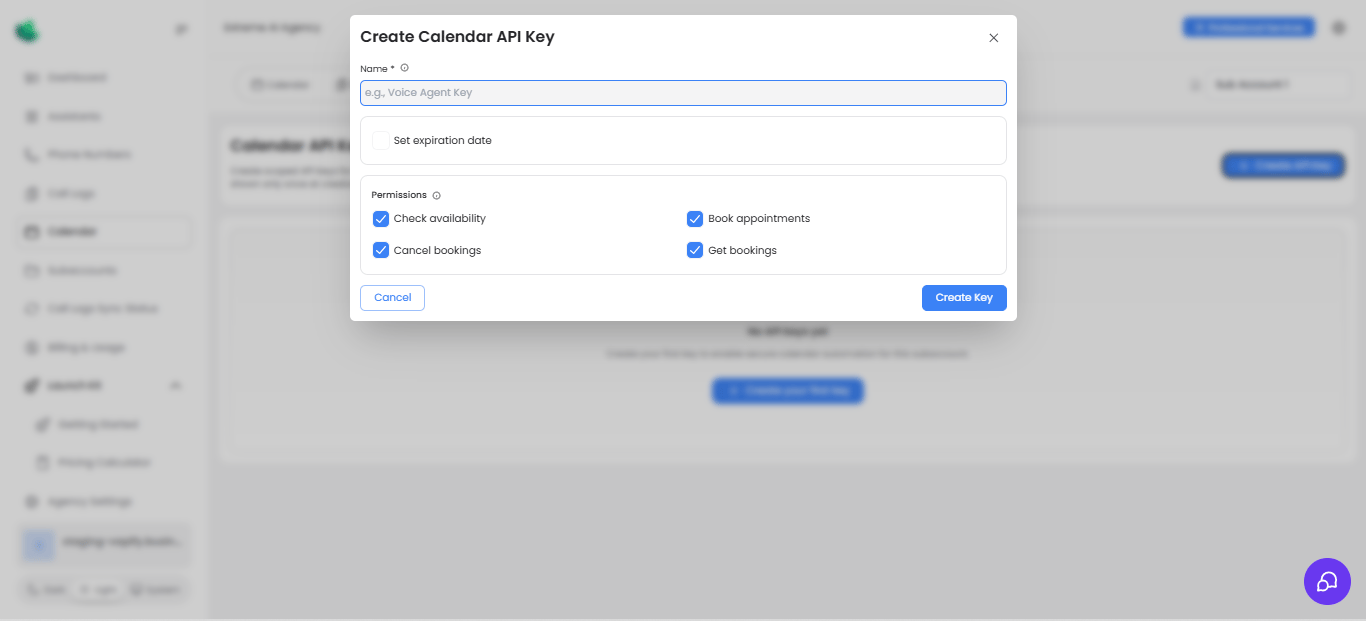The width and height of the screenshot is (1366, 621).
Task: Uncheck the Book appointments permission
Action: [x=695, y=219]
